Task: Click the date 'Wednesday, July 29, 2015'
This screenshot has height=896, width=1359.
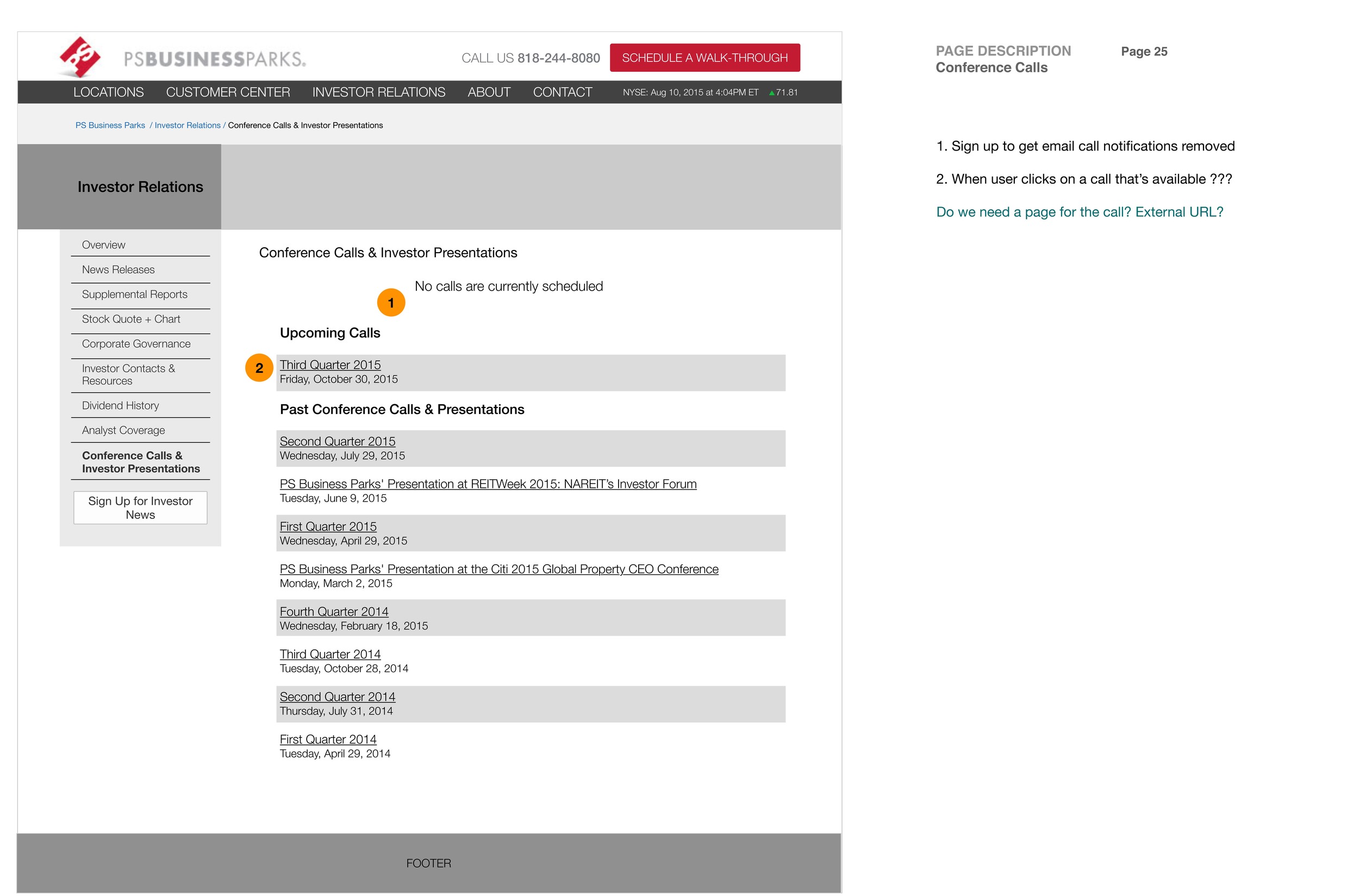Action: coord(342,455)
